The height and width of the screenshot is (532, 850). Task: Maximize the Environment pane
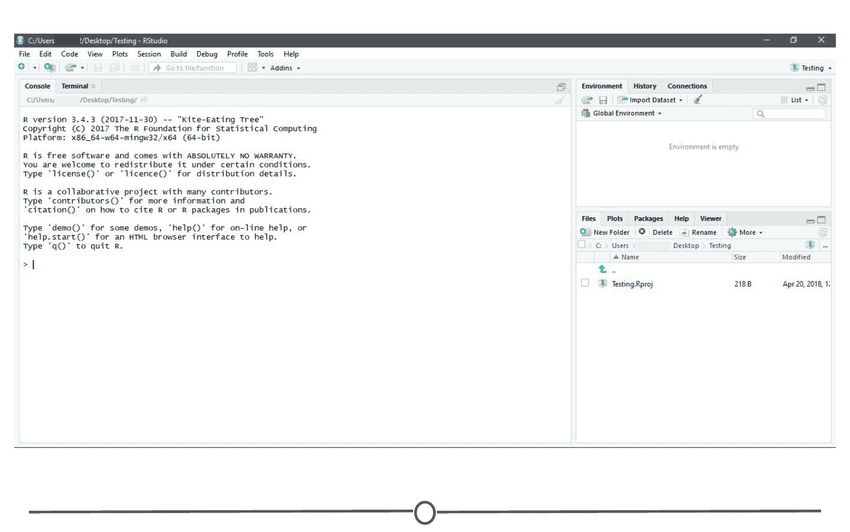click(x=822, y=87)
